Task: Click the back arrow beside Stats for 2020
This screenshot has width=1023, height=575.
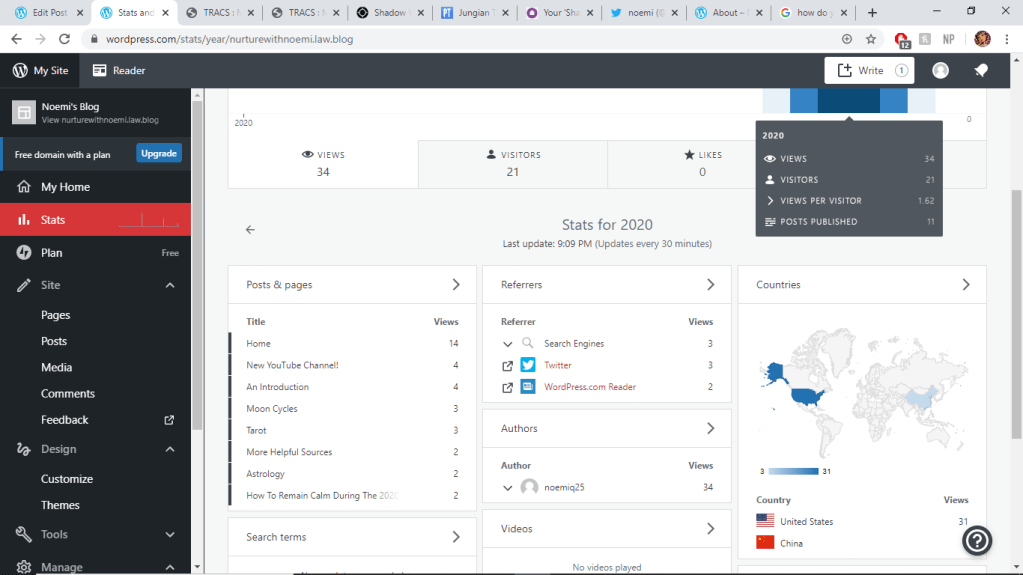Action: [x=250, y=229]
